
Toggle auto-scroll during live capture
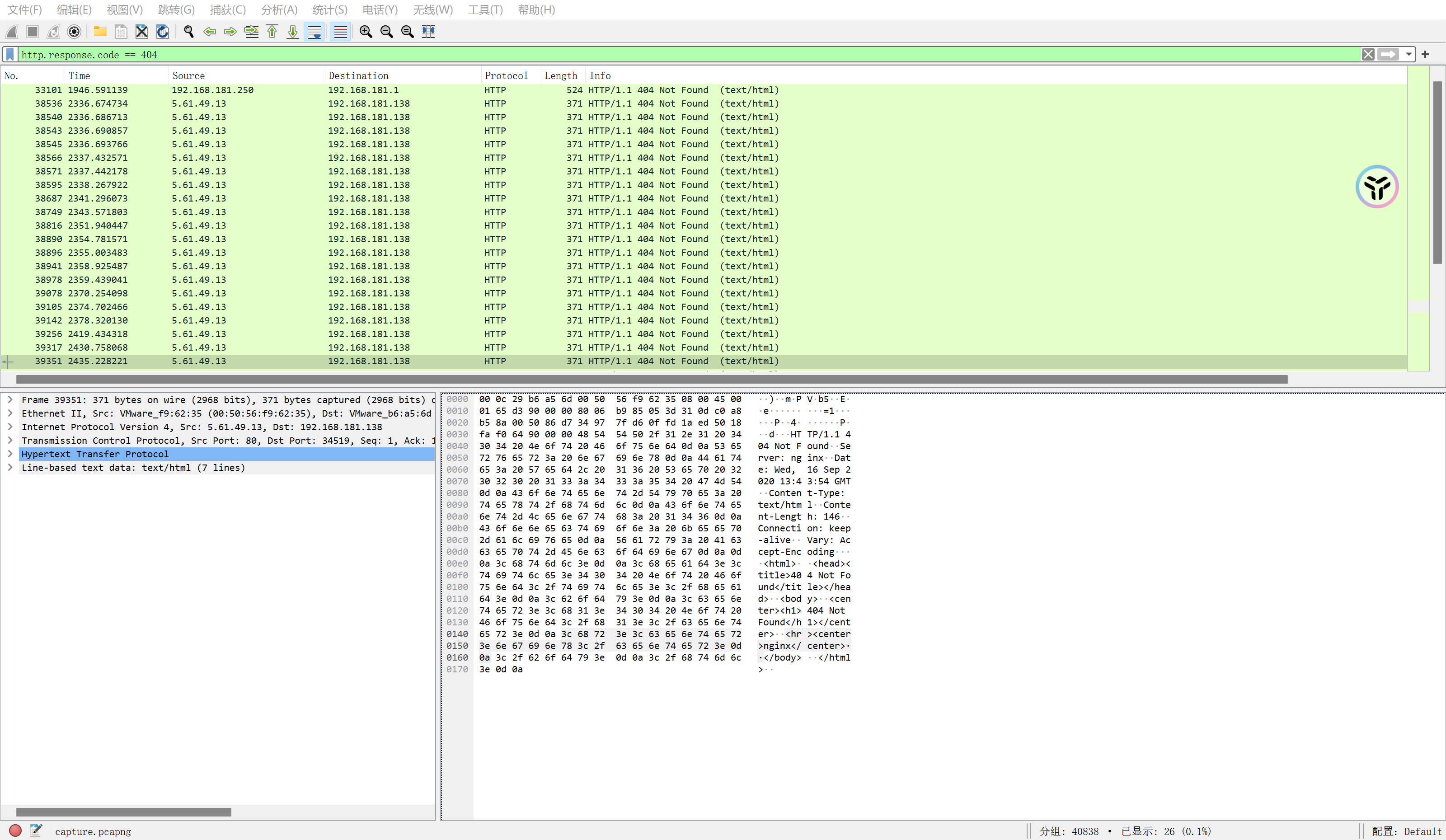pos(315,32)
